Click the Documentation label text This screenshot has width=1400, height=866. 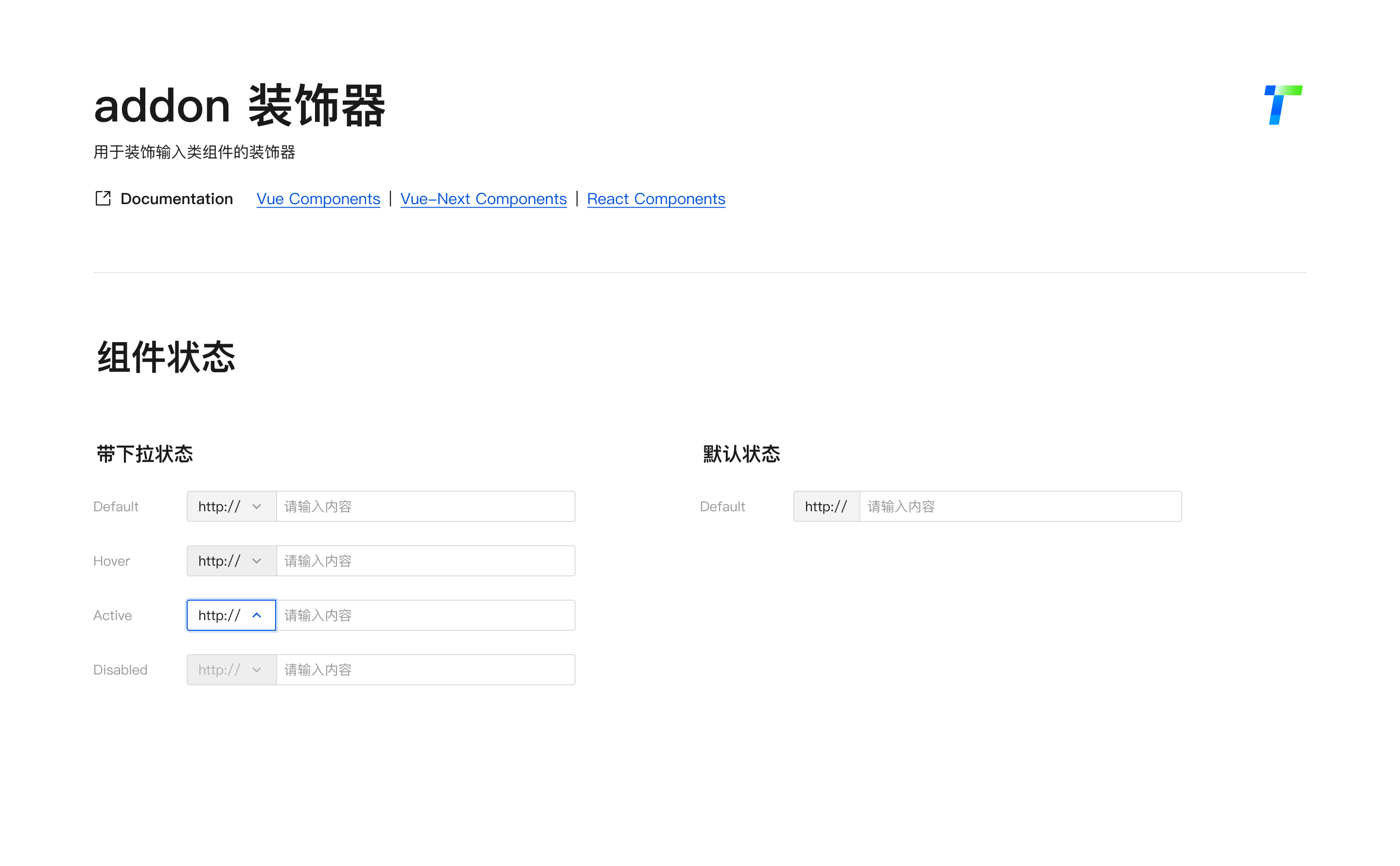[x=176, y=199]
